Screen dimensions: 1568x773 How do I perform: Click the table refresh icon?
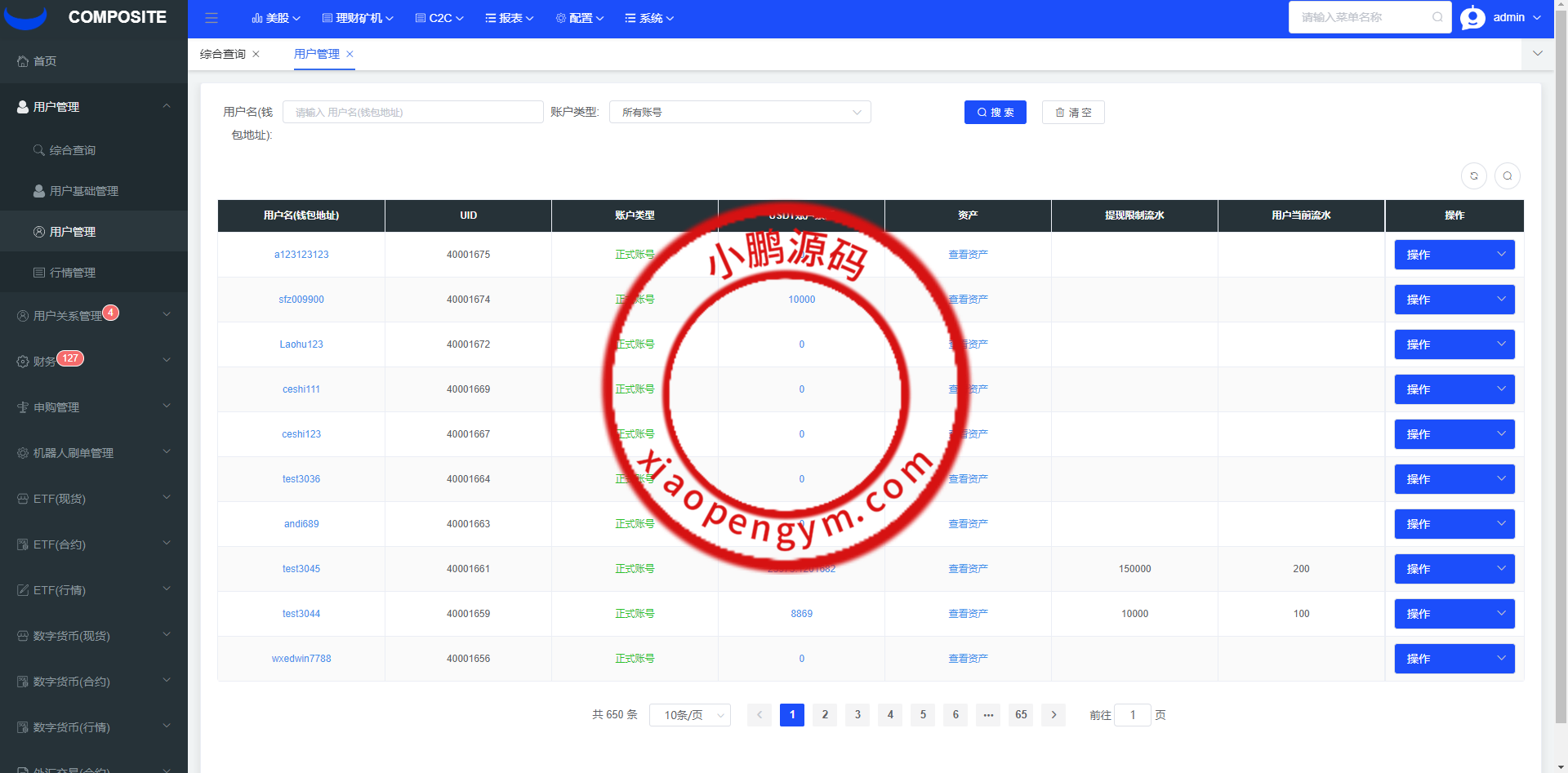(1473, 175)
